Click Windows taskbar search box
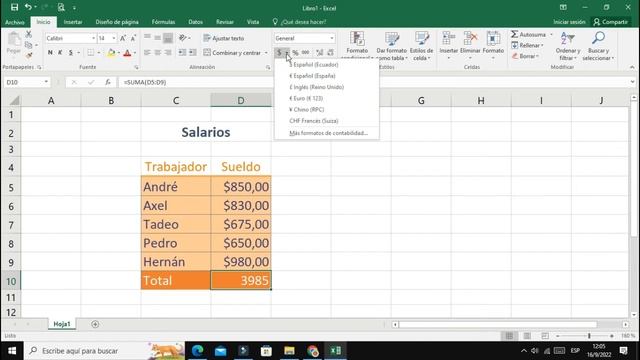The image size is (640, 360). (104, 351)
